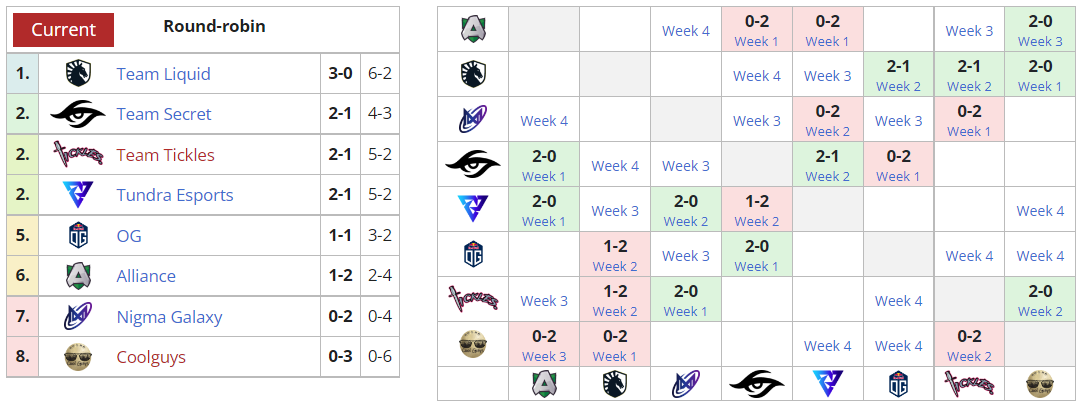
Task: Click the rank 1 cell beside Team Liquid
Action: 22,74
